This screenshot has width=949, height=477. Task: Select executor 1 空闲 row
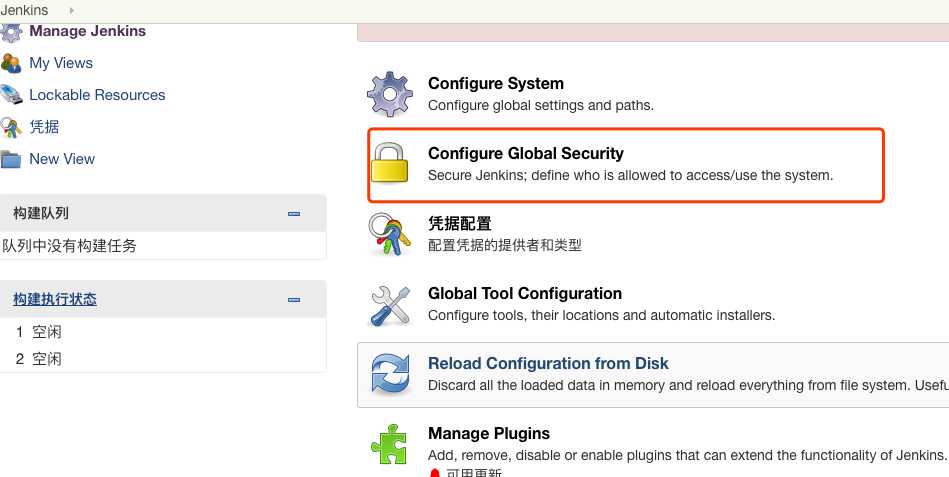pyautogui.click(x=163, y=332)
